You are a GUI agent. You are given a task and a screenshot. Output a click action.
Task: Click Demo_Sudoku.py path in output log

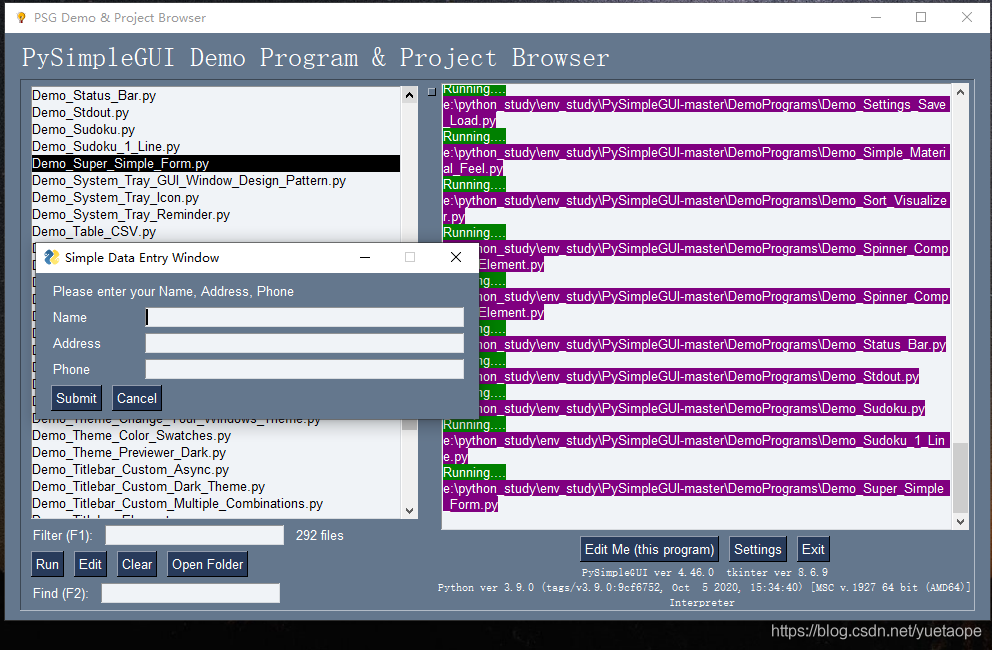click(702, 408)
